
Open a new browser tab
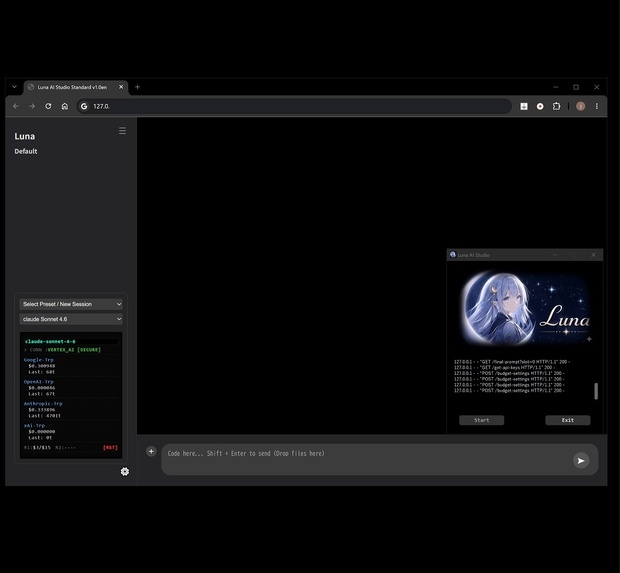point(137,87)
